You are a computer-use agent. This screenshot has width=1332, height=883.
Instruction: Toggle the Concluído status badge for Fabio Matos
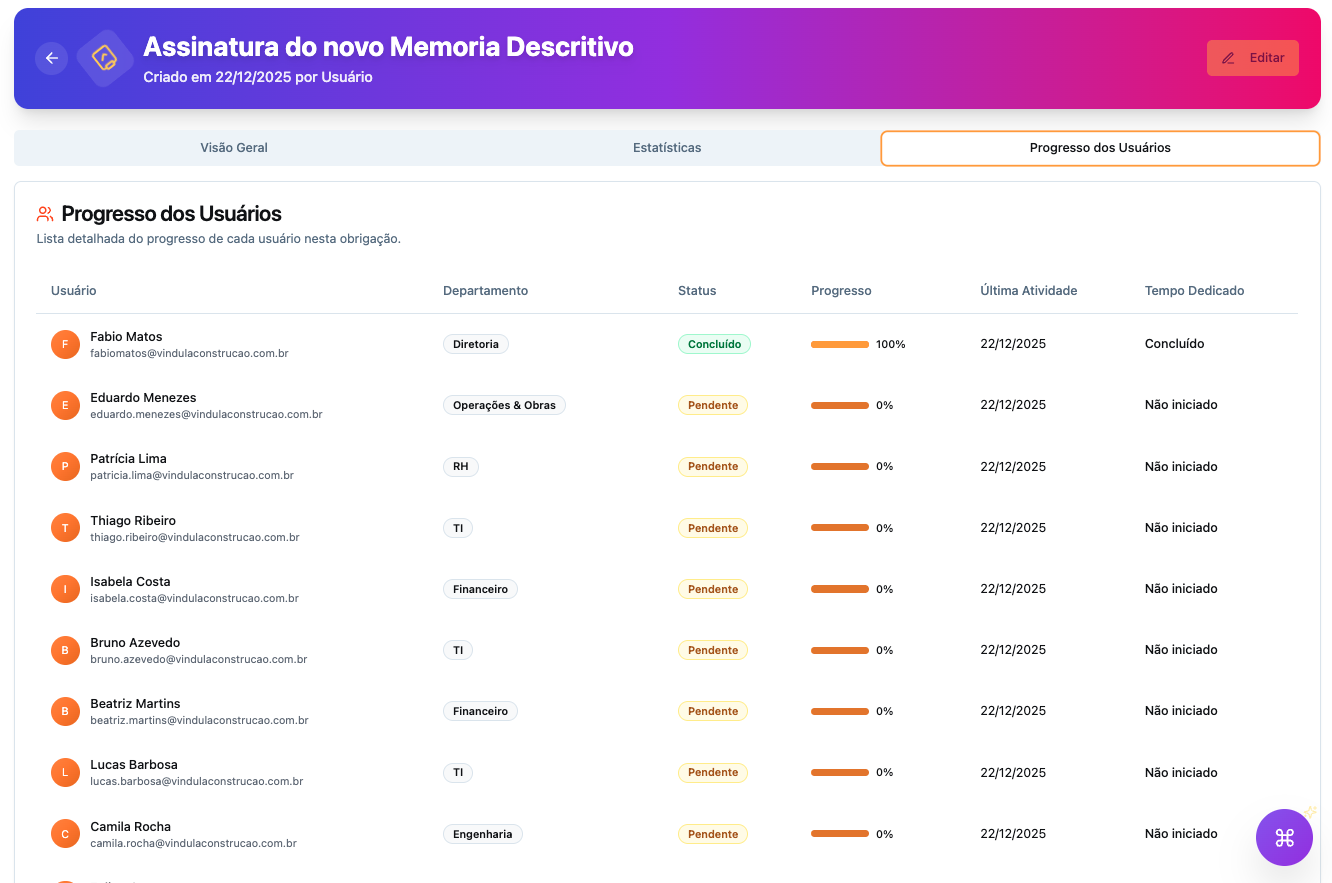714,343
